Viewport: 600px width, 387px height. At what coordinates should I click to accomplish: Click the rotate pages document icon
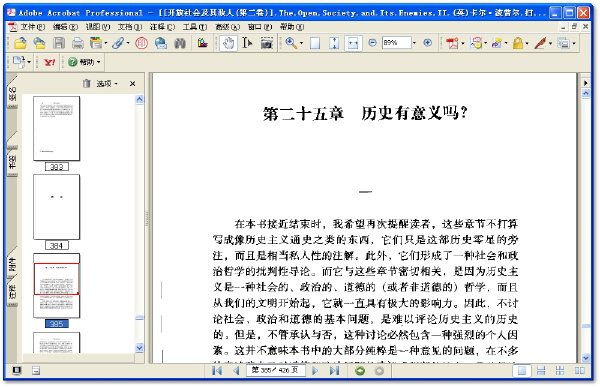(18, 62)
